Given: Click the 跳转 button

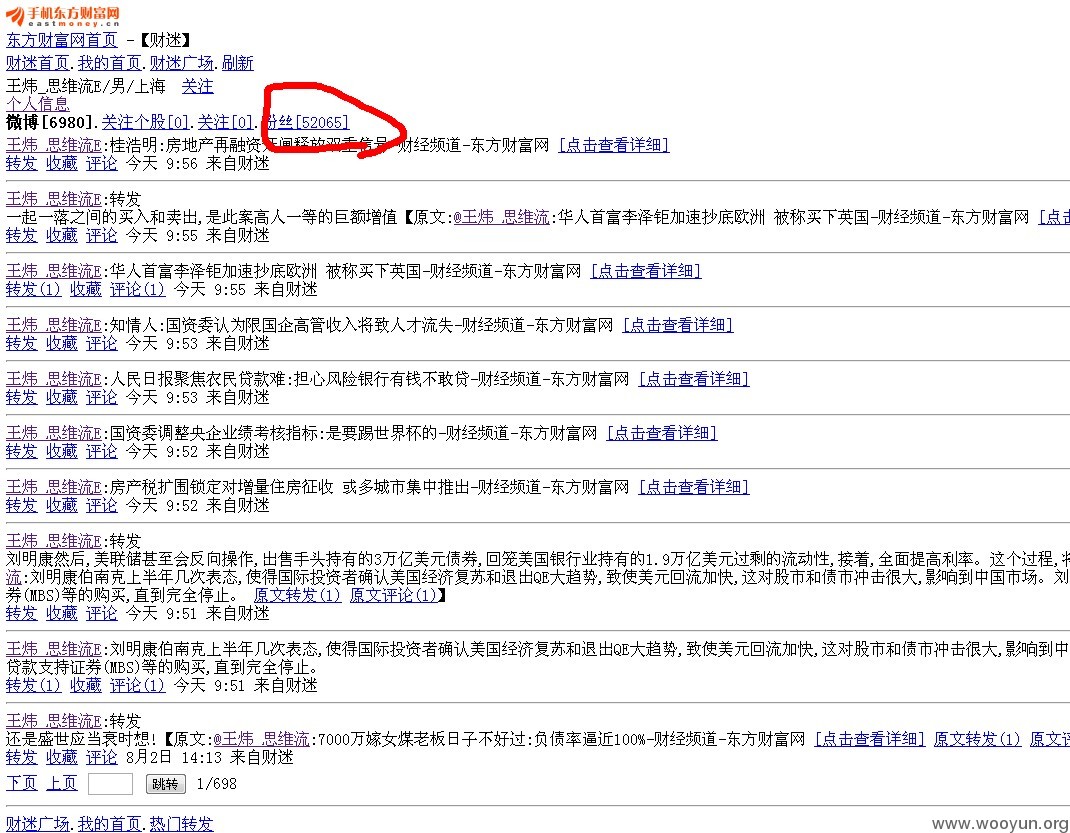Looking at the screenshot, I should (x=166, y=784).
